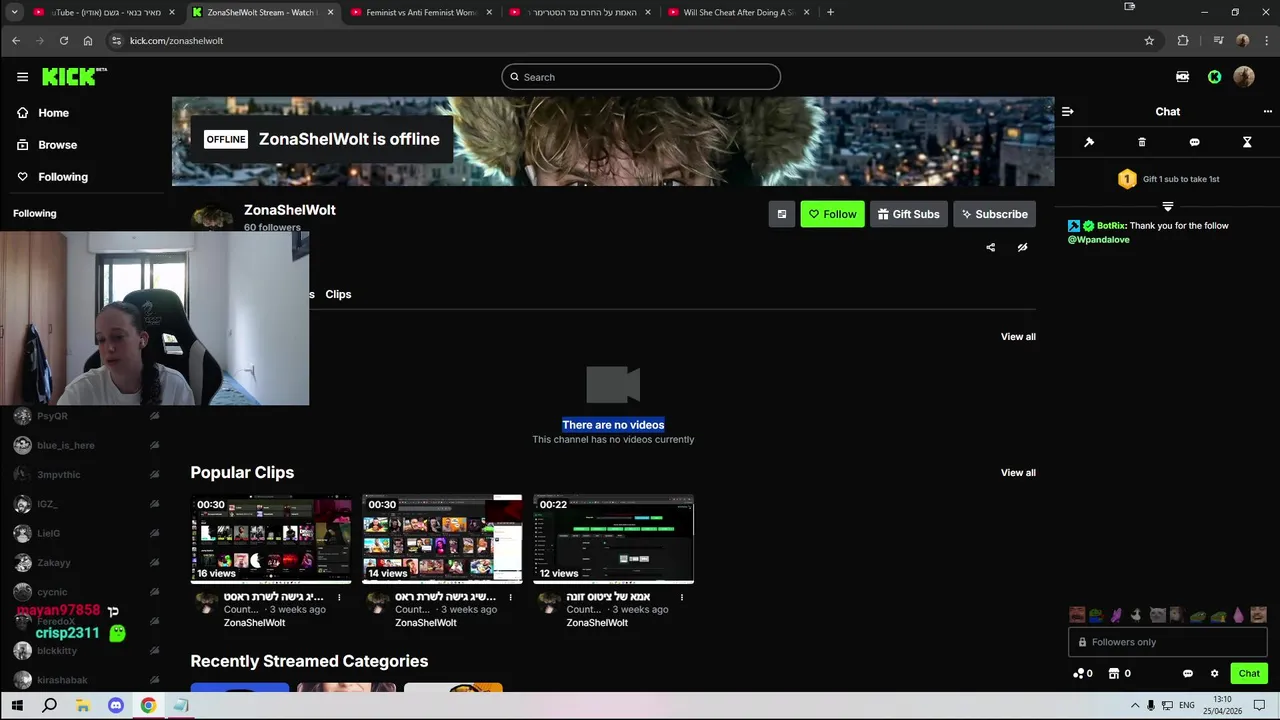Open File Explorer from taskbar

(82, 706)
